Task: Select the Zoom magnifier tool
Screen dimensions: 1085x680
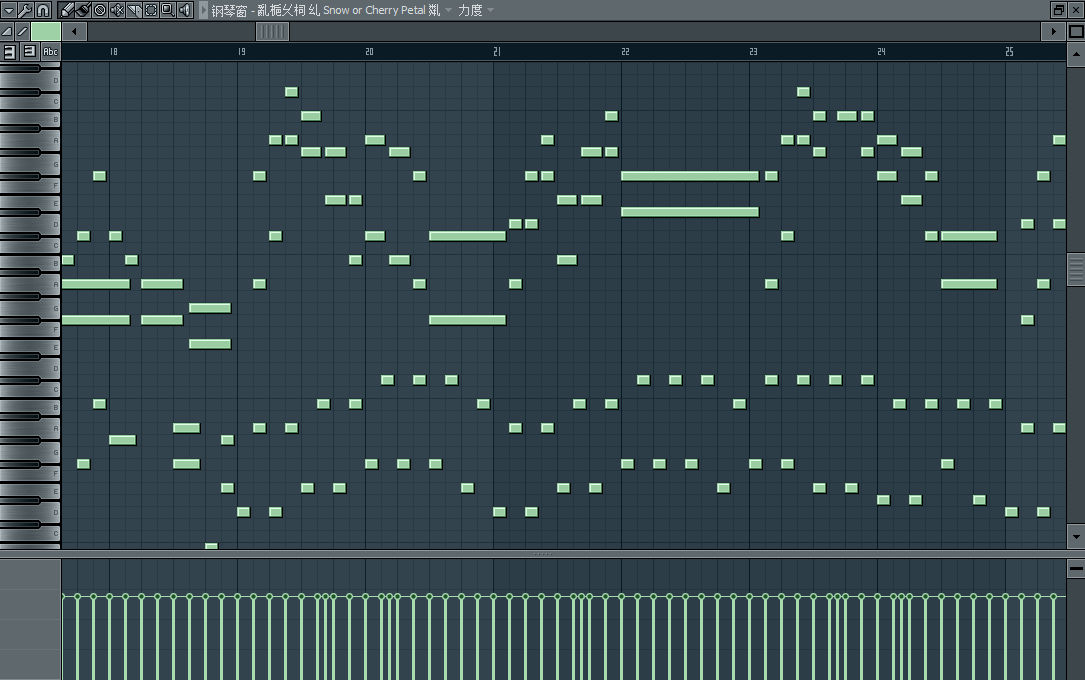Action: click(x=167, y=10)
